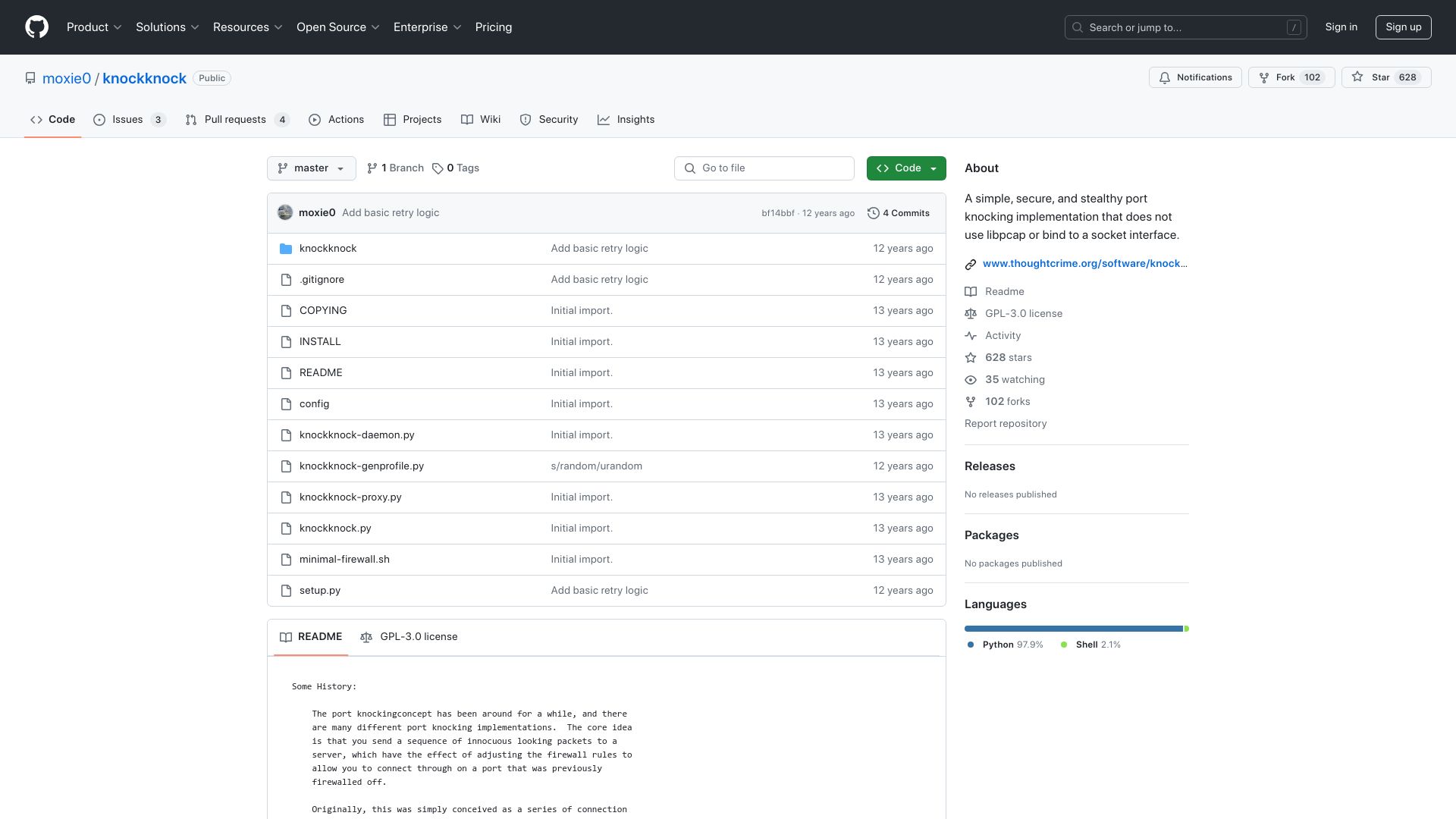This screenshot has width=1456, height=819.
Task: Expand the Solutions menu
Action: 168,27
